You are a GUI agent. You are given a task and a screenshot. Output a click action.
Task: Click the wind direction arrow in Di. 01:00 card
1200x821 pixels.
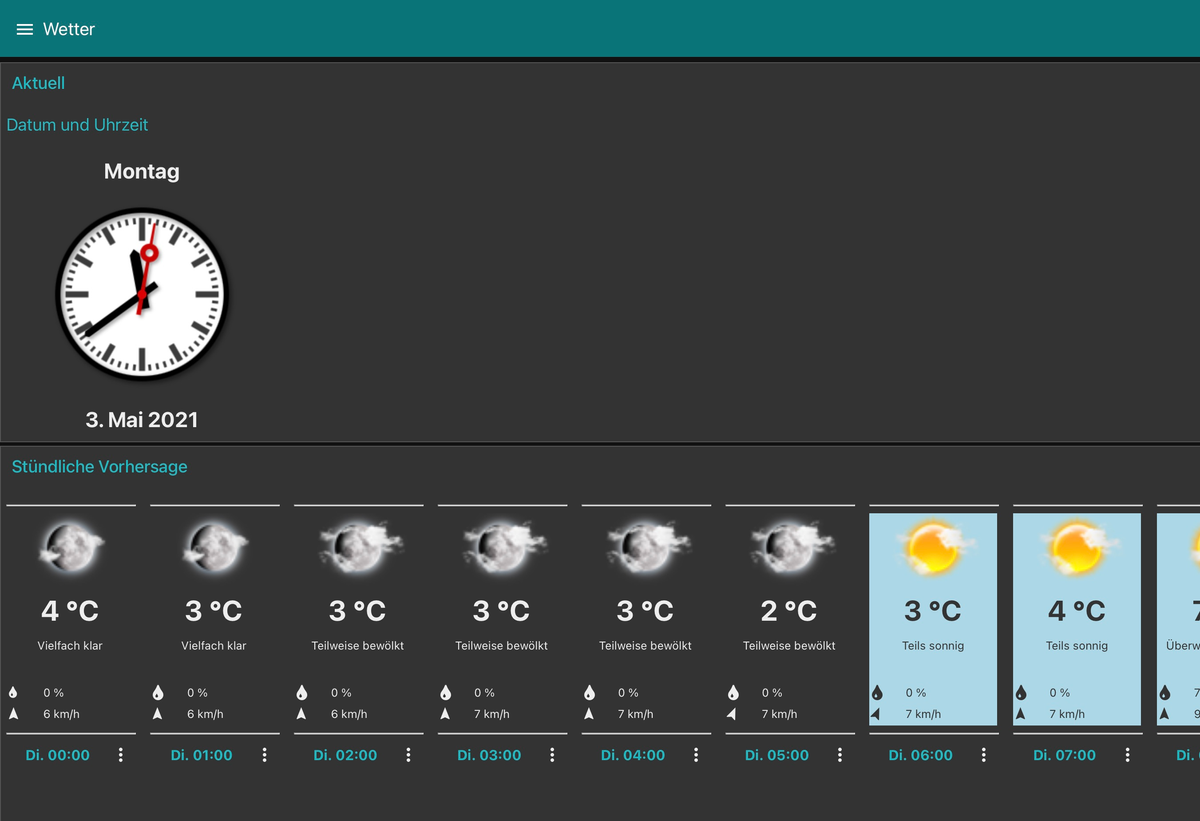click(157, 714)
